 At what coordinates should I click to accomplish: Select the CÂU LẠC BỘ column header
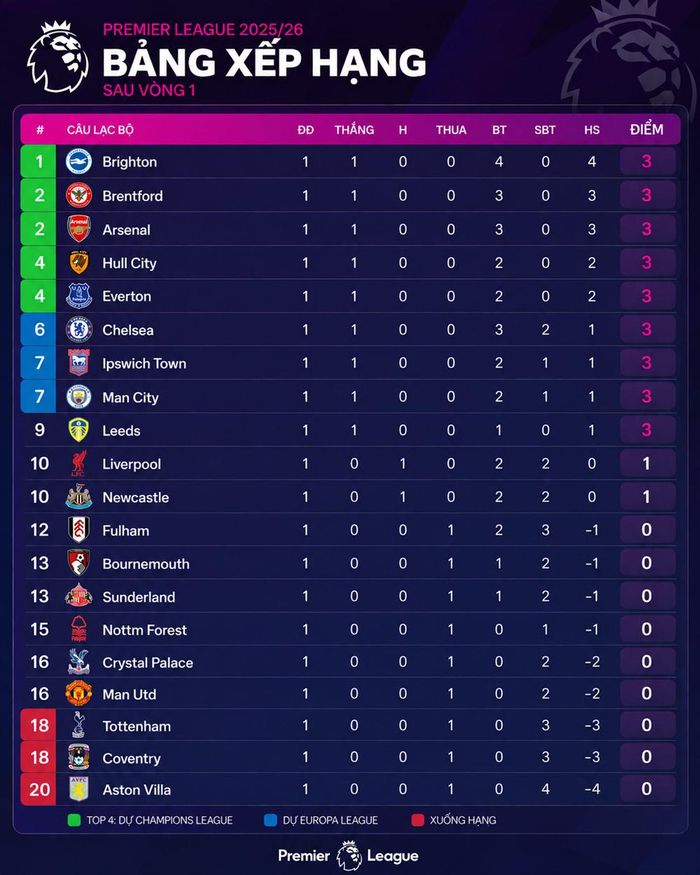pyautogui.click(x=100, y=130)
